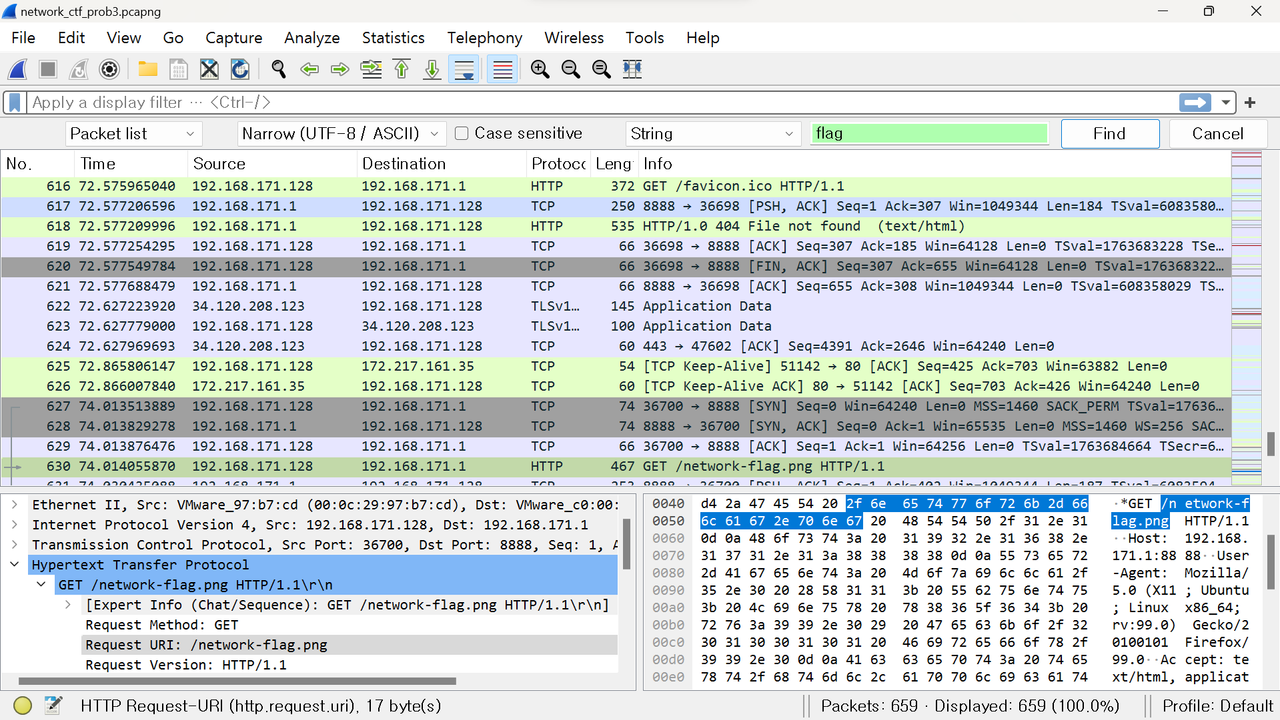
Task: Open the Capture menu
Action: click(x=234, y=38)
